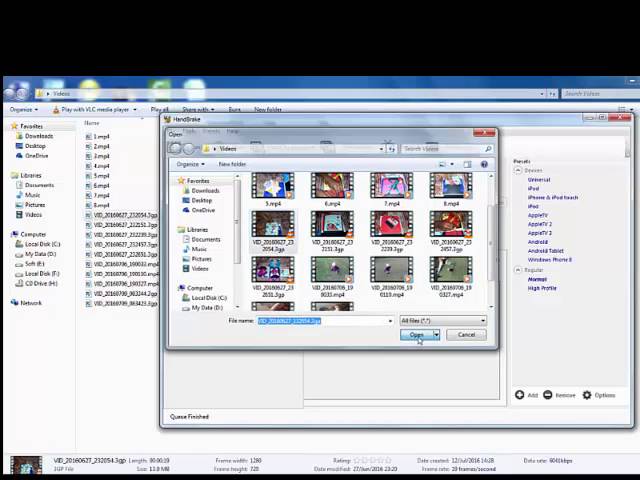Click the Forward arrow in the Open dialog
Viewport: 640px width, 480px height.
click(189, 149)
